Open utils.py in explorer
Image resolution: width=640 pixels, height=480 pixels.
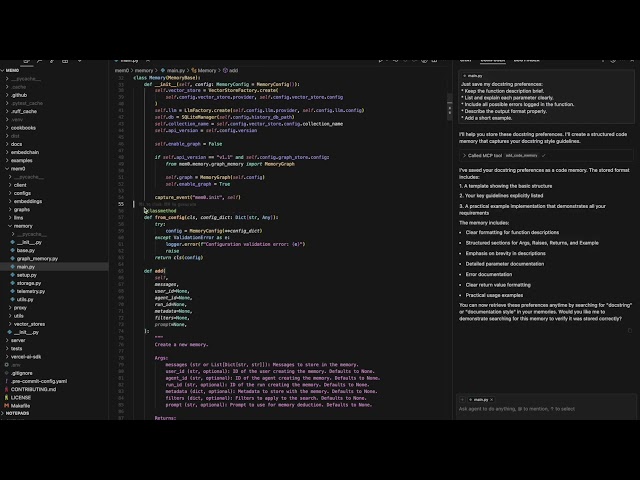pos(25,299)
